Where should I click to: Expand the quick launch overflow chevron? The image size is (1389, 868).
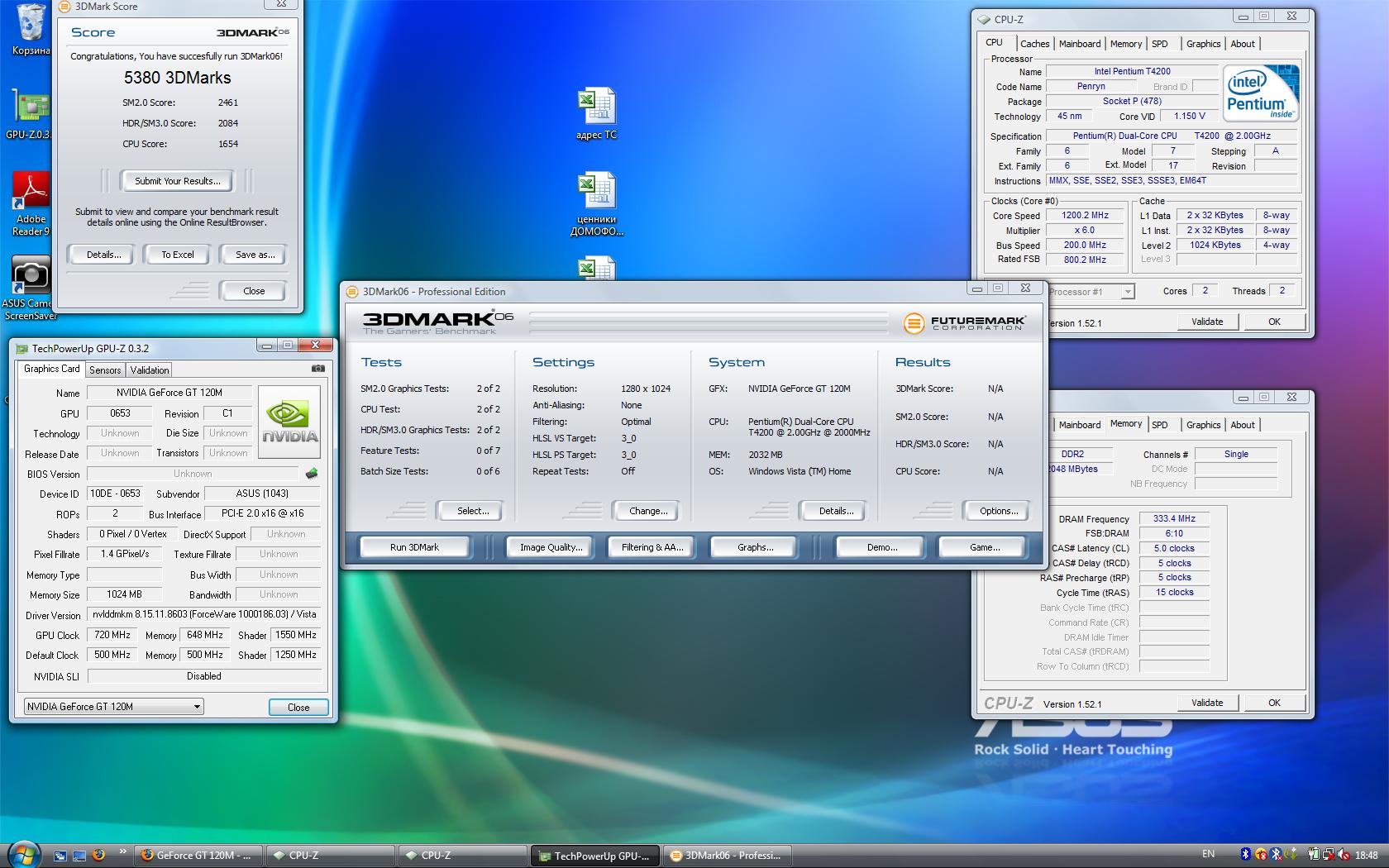[123, 851]
